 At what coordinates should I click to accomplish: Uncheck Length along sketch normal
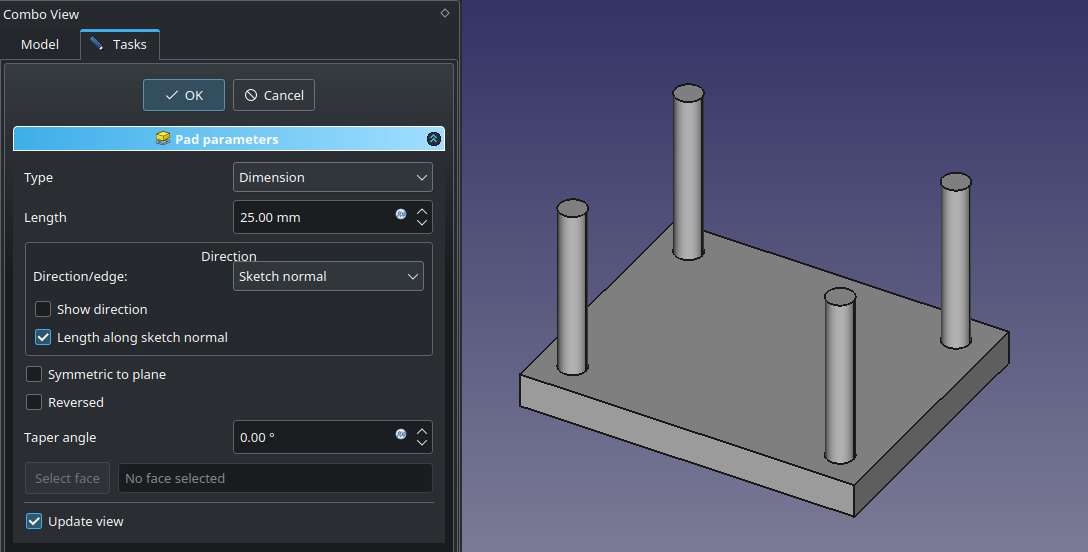click(x=43, y=337)
